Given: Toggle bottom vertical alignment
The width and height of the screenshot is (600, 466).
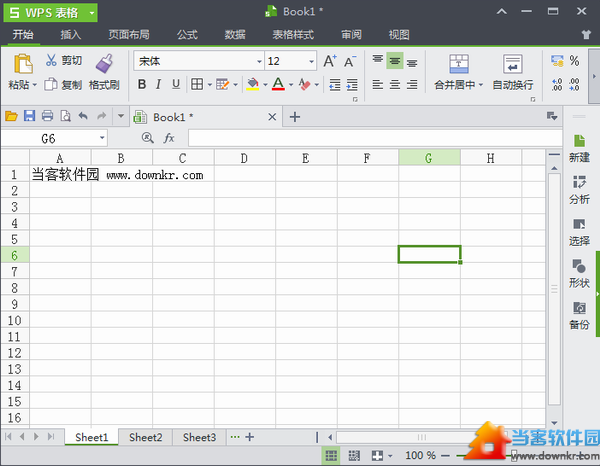Looking at the screenshot, I should [412, 62].
